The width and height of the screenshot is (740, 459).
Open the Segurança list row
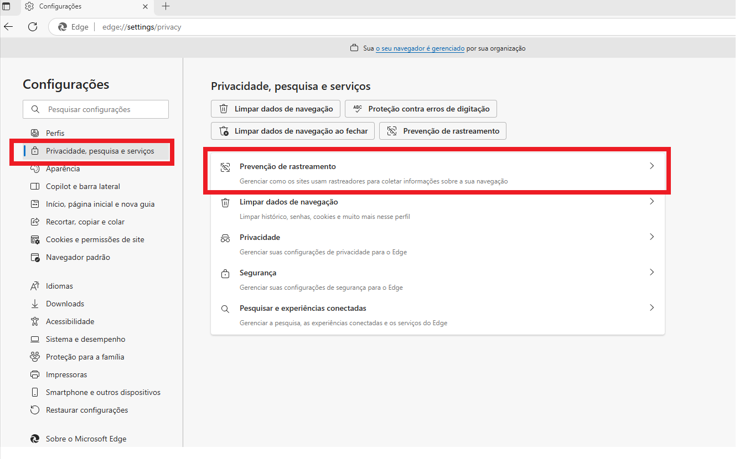point(437,279)
